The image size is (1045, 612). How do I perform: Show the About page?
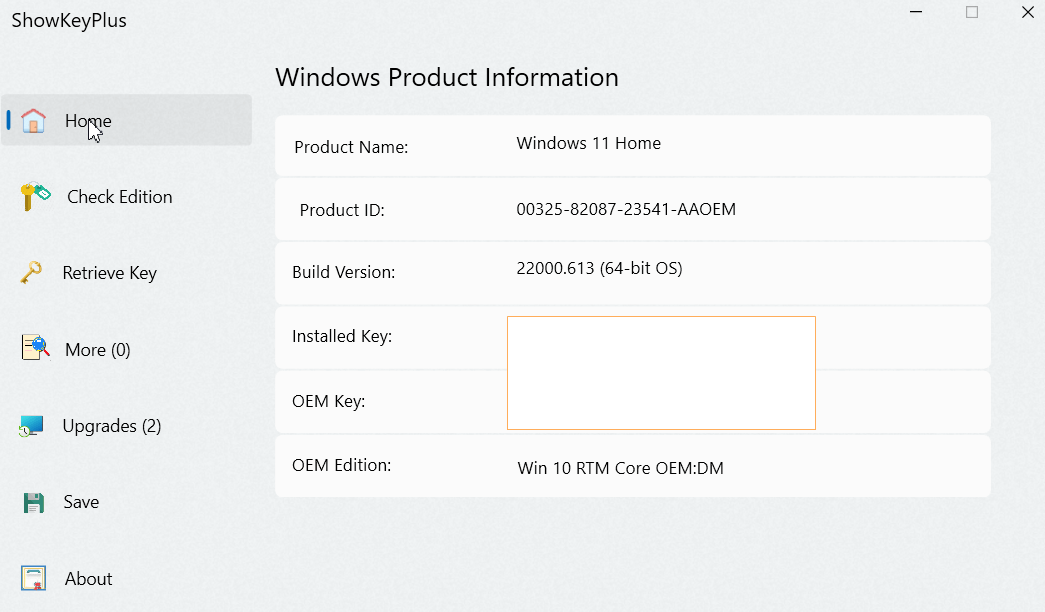(89, 579)
